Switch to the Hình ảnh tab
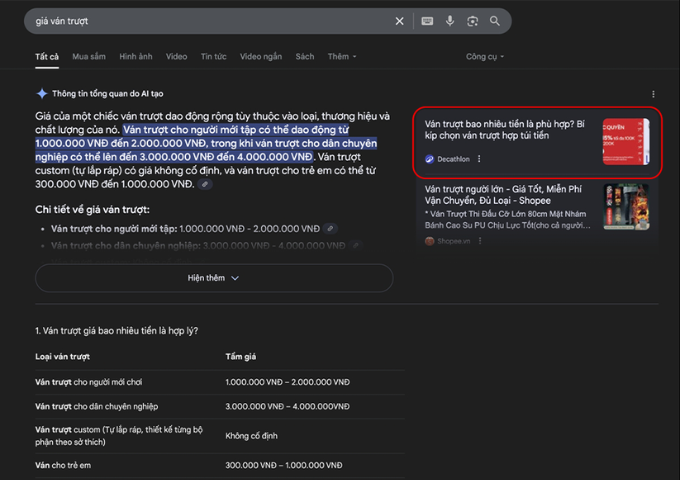 coord(136,56)
